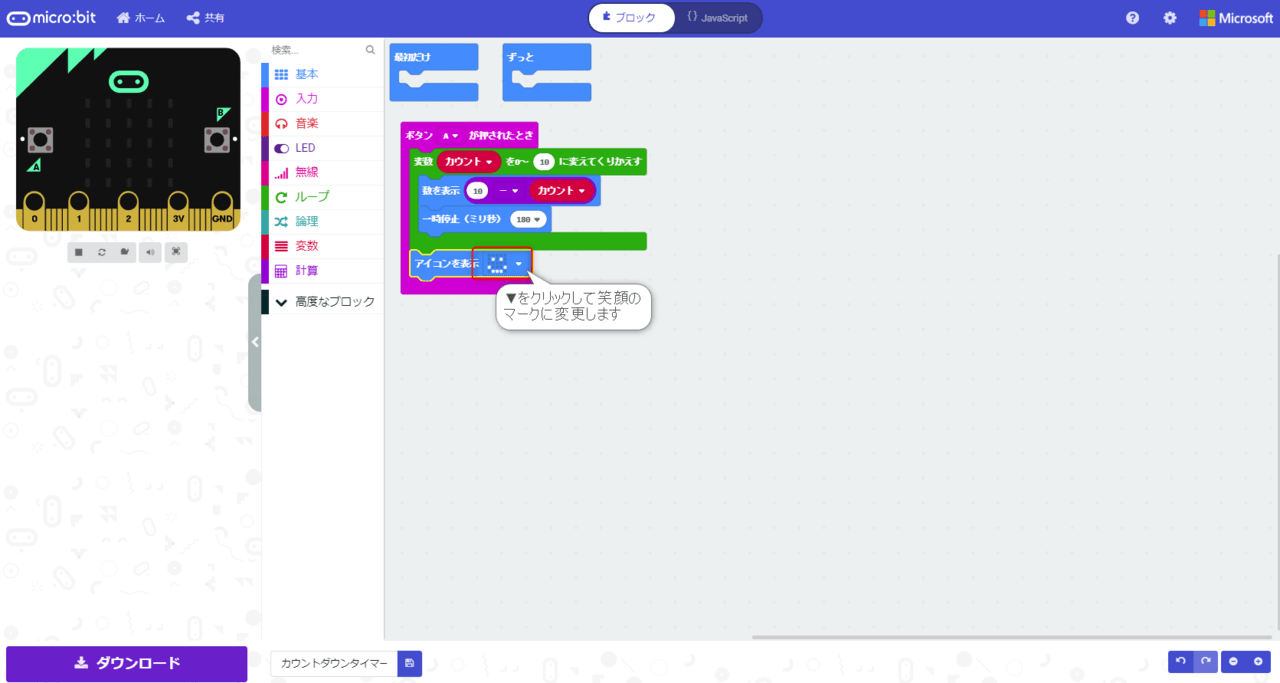This screenshot has height=683, width=1280.
Task: Click the 3V pin on the micro:bit
Action: (x=179, y=211)
